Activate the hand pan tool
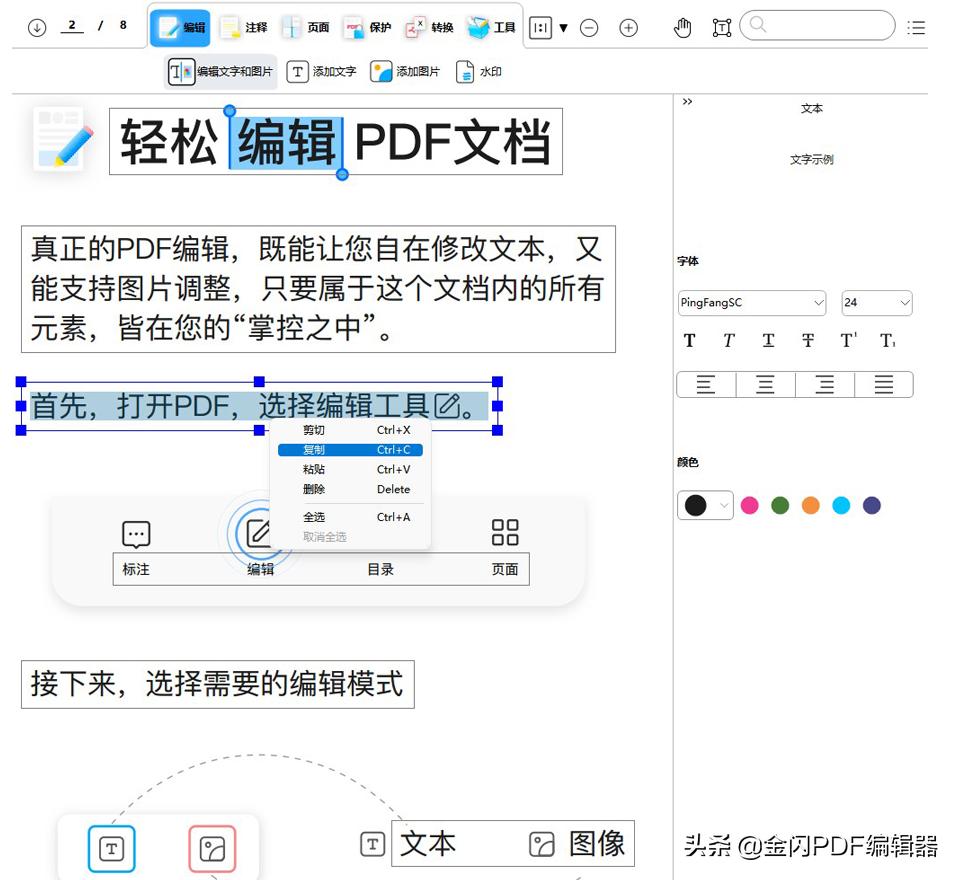 [683, 27]
